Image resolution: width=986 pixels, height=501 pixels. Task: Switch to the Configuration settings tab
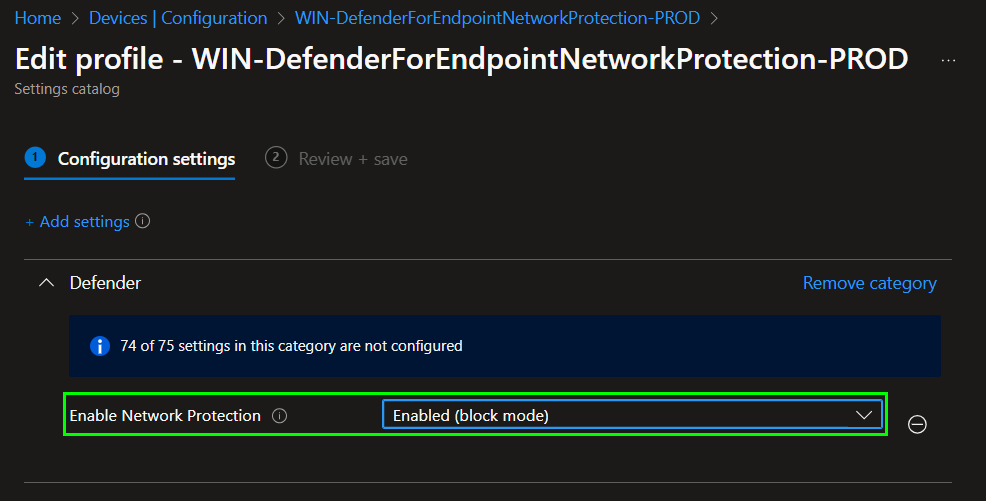coord(146,159)
